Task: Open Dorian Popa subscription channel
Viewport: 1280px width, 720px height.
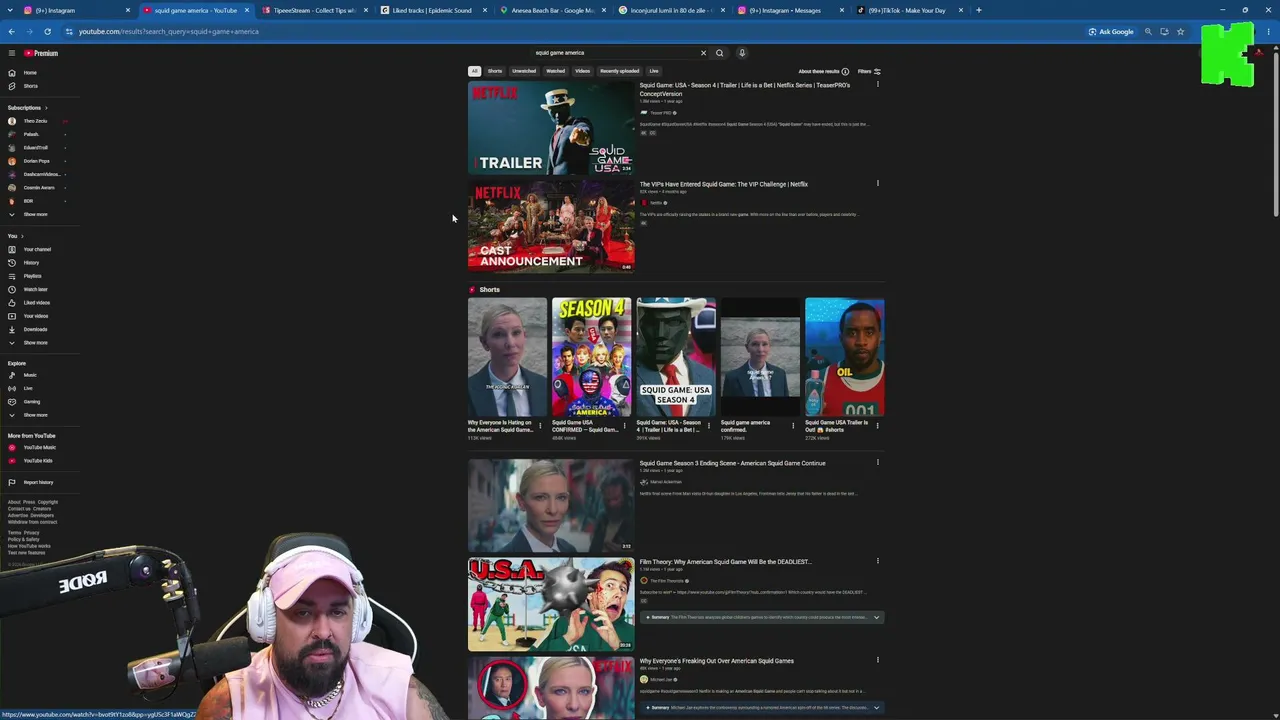Action: 36,161
